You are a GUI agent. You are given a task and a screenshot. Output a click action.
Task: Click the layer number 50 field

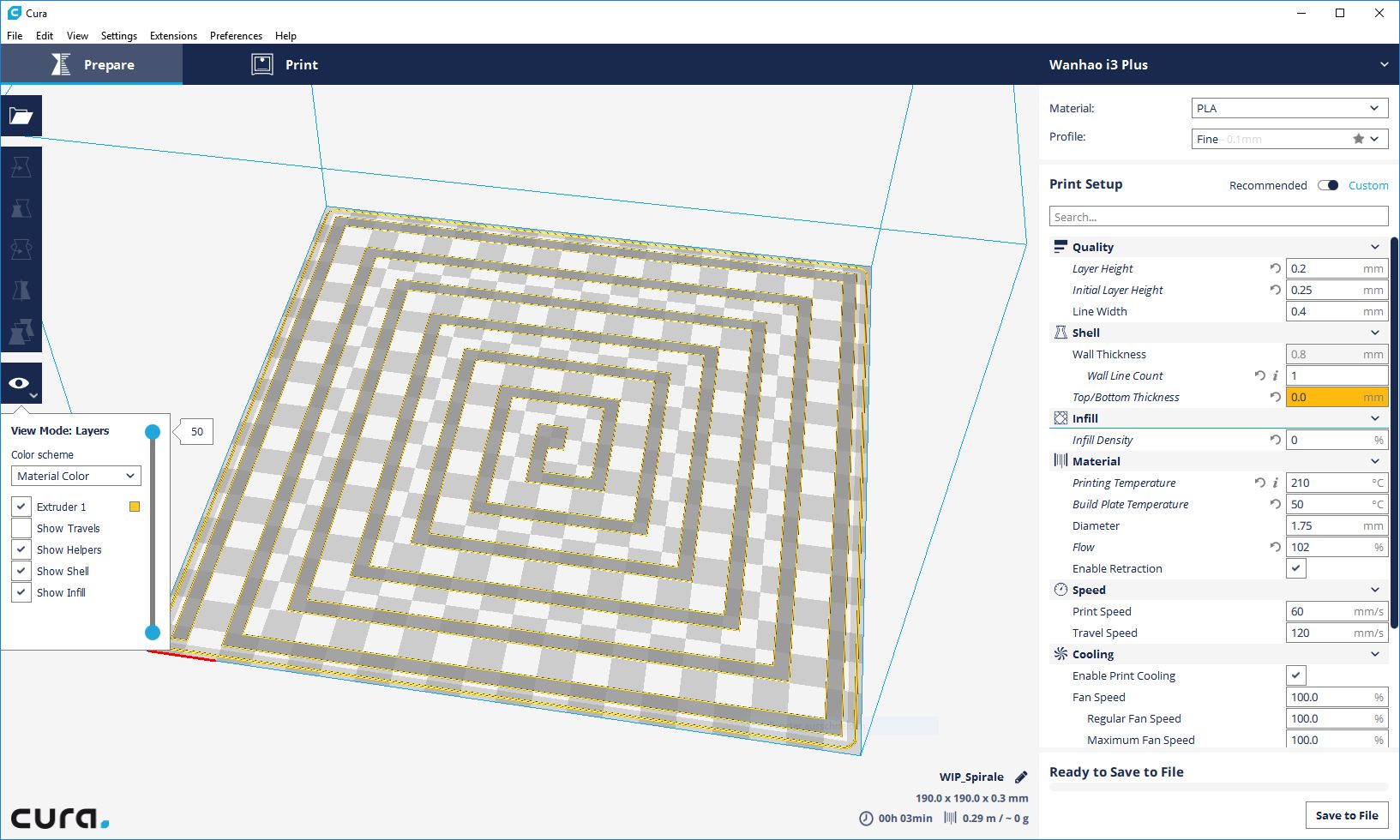pos(197,431)
